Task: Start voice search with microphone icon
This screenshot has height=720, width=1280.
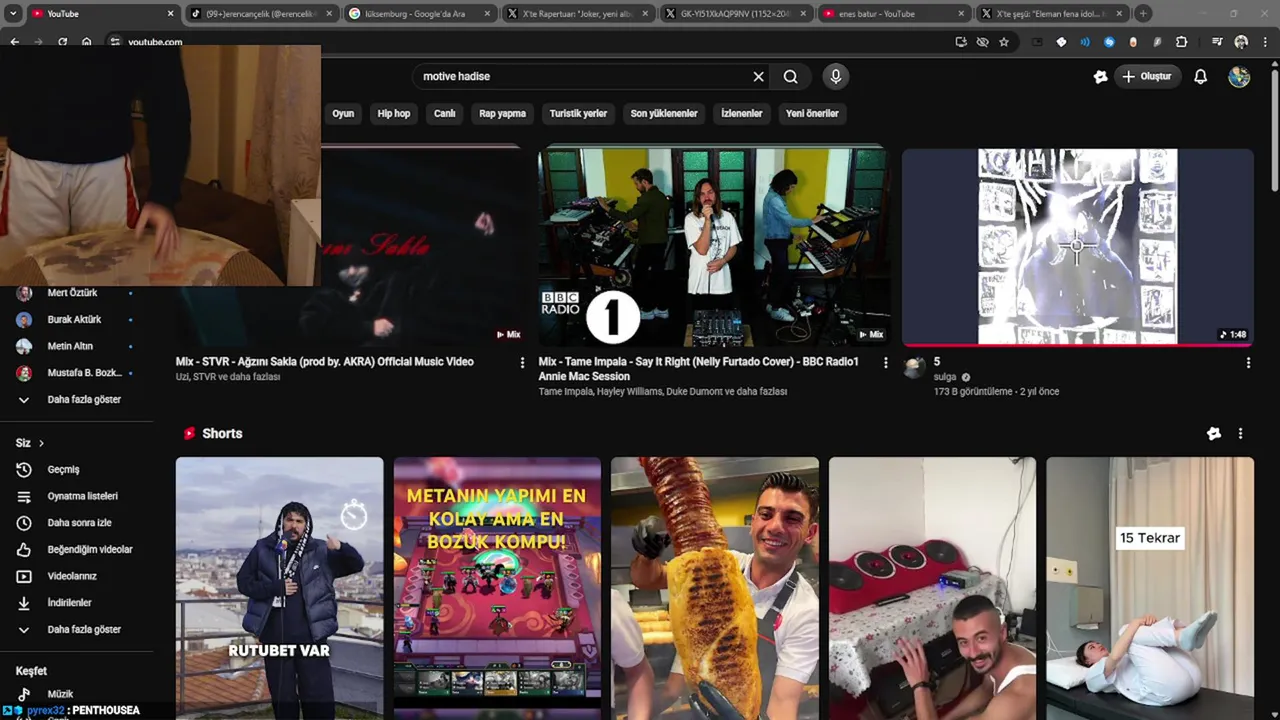Action: (x=836, y=76)
